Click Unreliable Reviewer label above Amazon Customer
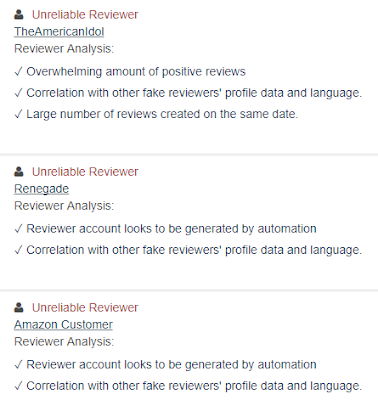Viewport: 378px width, 400px height. 85,307
